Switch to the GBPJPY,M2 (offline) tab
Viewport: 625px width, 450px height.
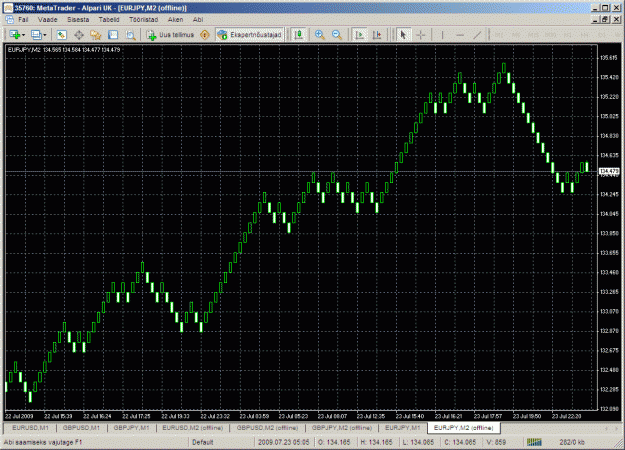point(342,428)
